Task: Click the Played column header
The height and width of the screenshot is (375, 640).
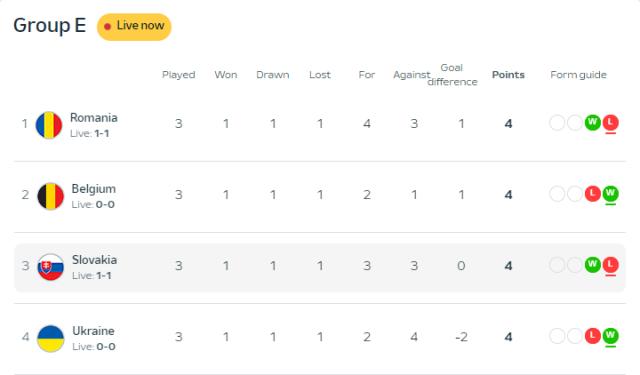Action: (178, 75)
